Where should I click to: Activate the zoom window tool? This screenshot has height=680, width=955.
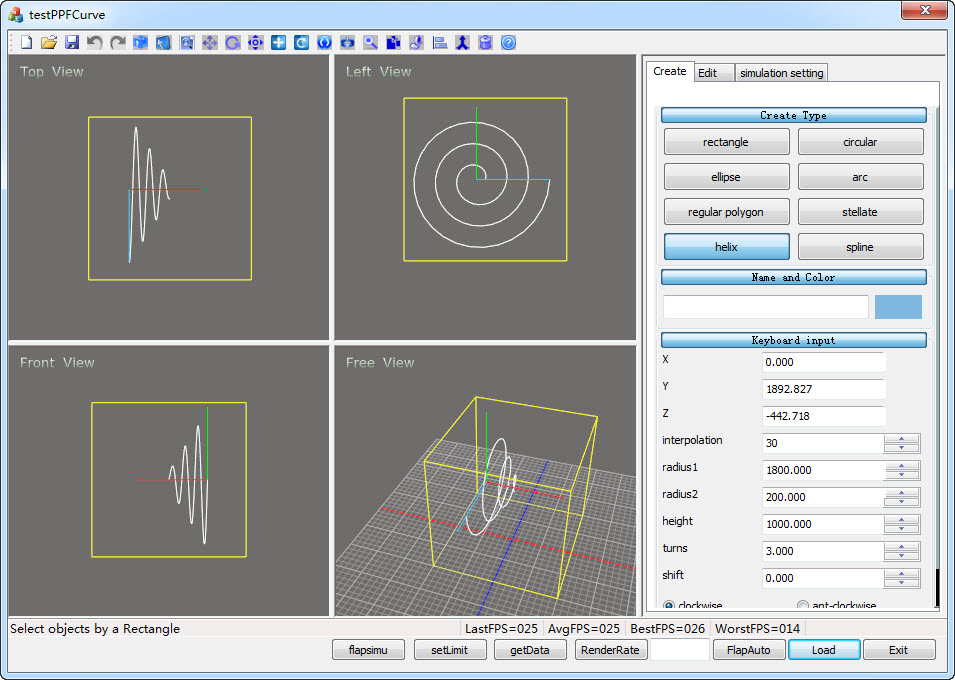pos(186,42)
